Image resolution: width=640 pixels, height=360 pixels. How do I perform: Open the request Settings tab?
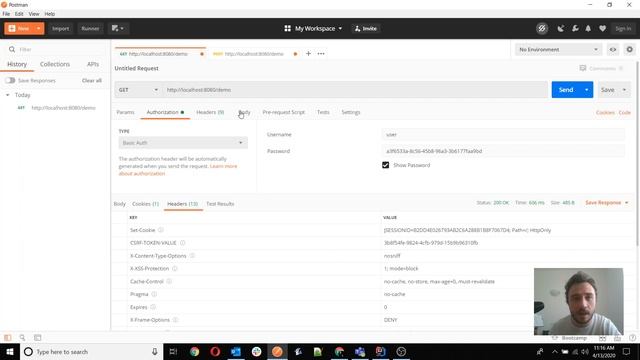pyautogui.click(x=351, y=112)
